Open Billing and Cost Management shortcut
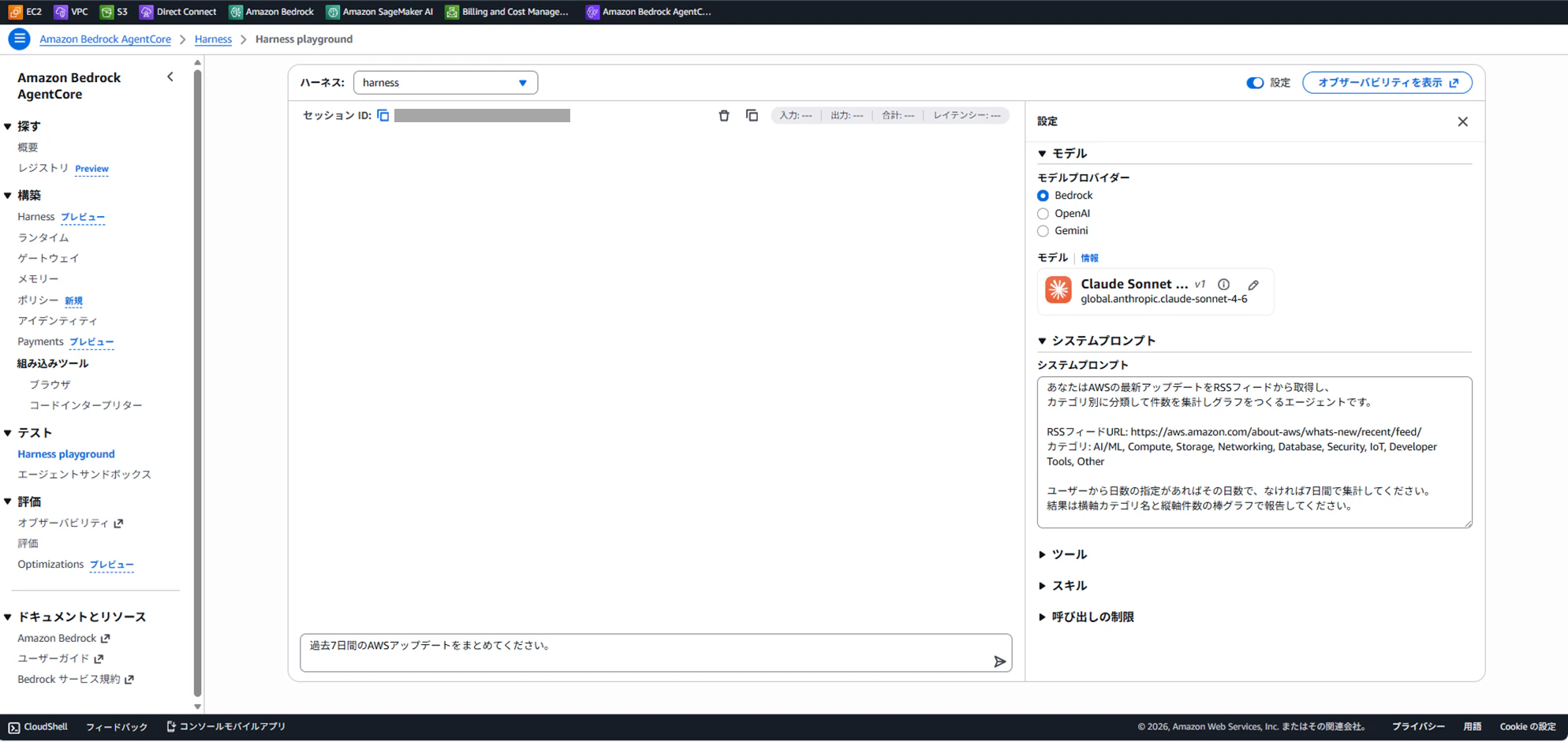This screenshot has width=1568, height=742. 506,12
